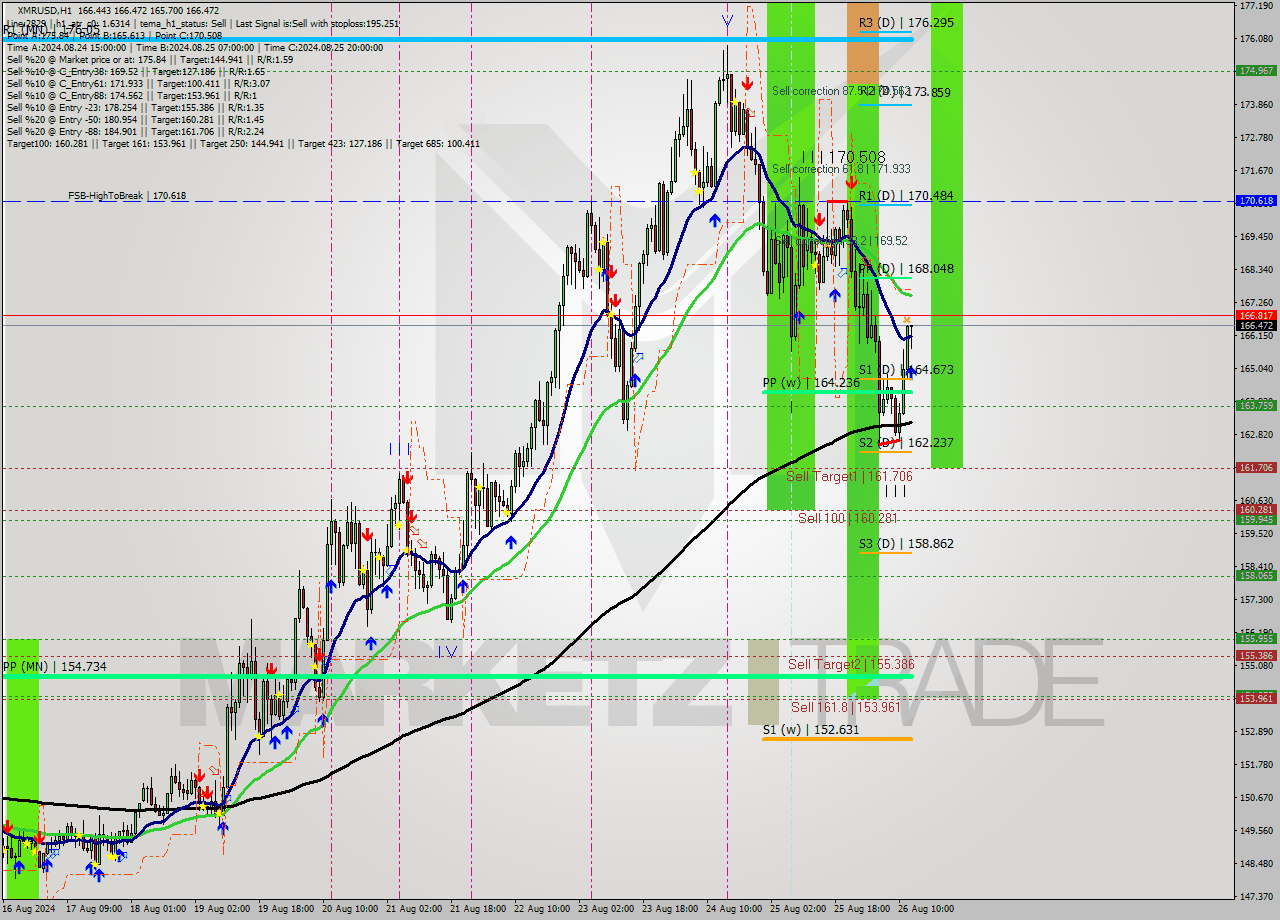Click the red 161.706 price axis tag

pyautogui.click(x=1256, y=468)
